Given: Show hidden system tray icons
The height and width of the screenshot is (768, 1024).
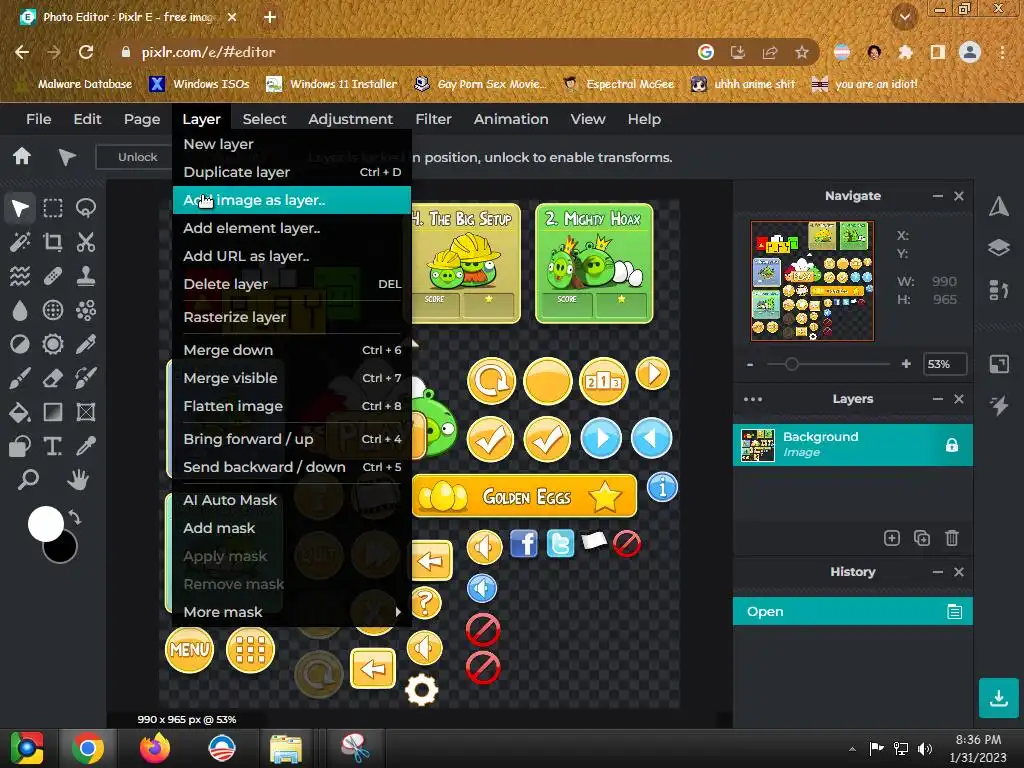Looking at the screenshot, I should point(852,748).
